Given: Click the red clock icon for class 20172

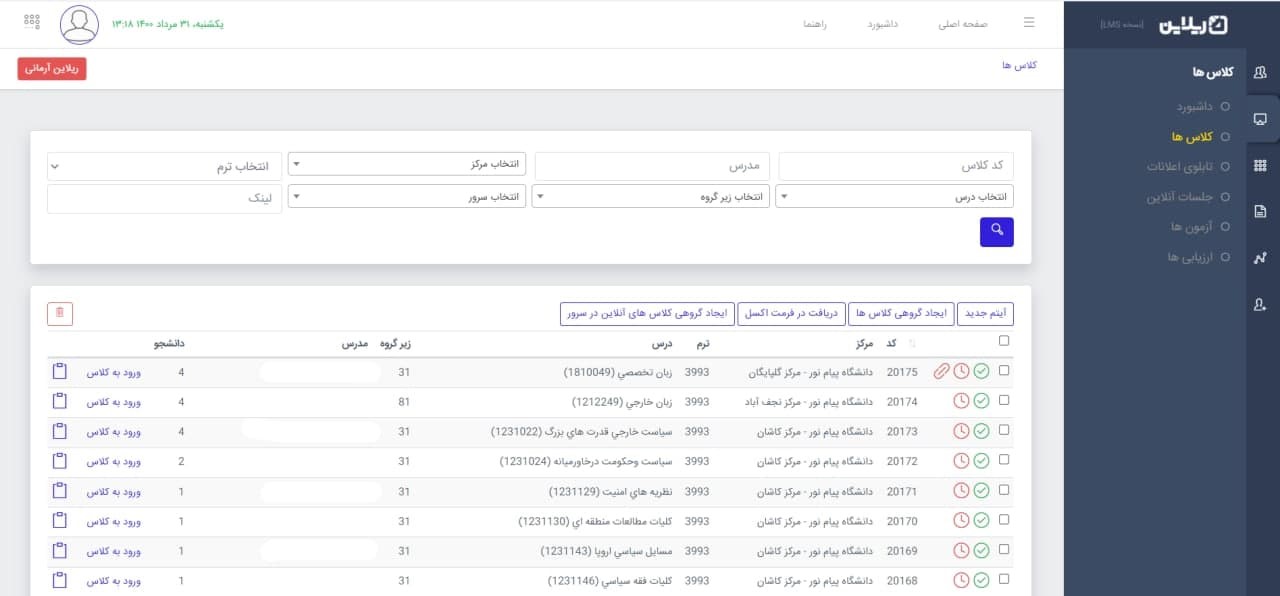Looking at the screenshot, I should [x=961, y=461].
